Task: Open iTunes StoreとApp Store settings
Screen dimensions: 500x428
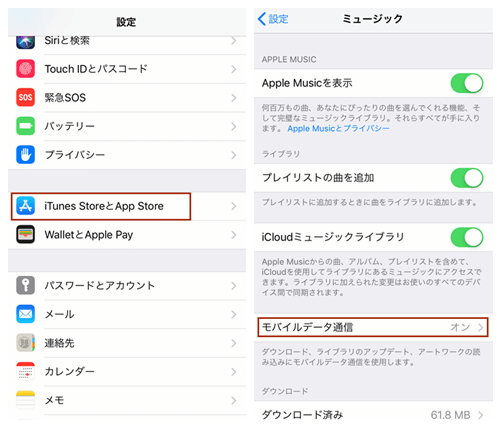Action: 127,206
